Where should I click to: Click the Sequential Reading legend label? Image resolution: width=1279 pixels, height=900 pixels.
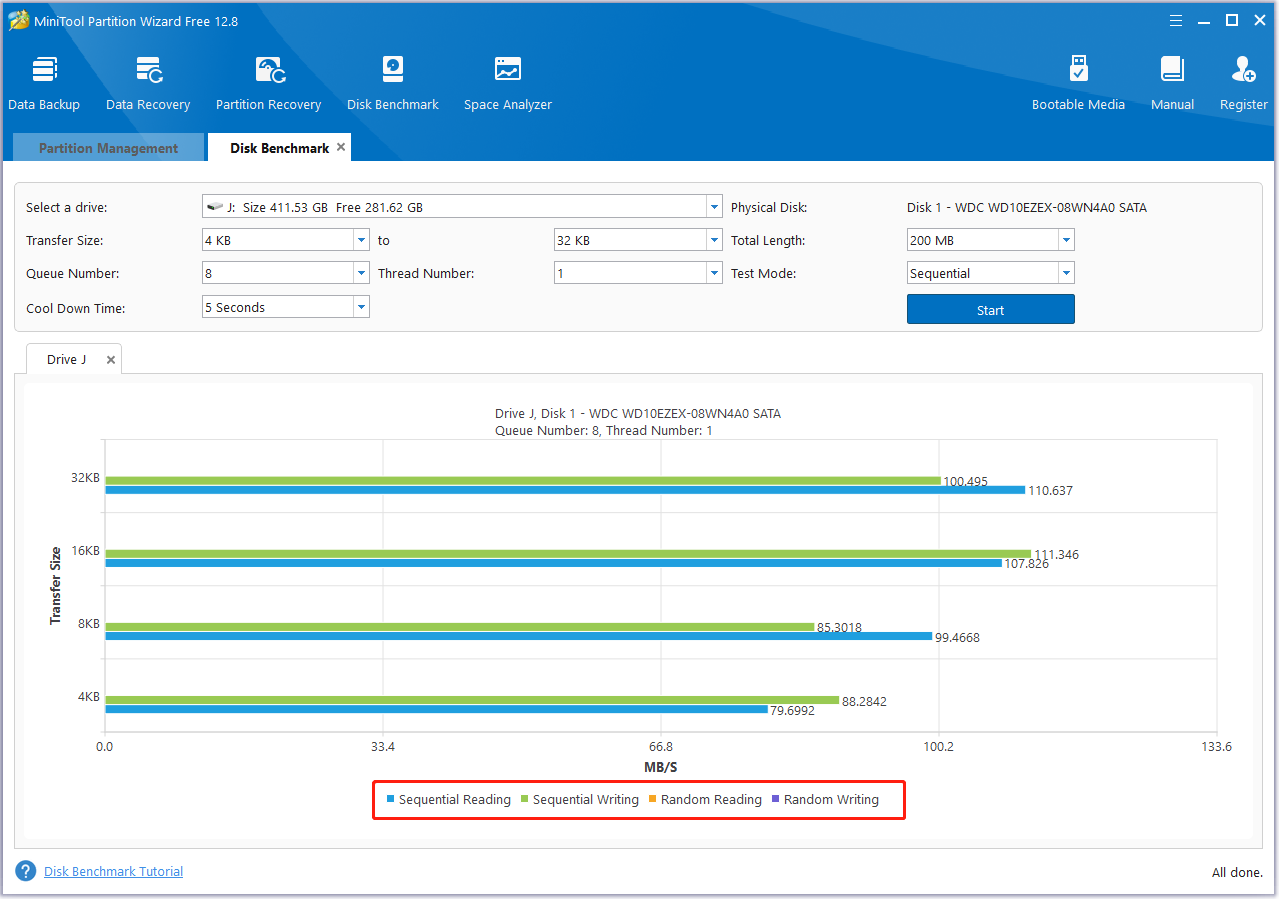click(455, 799)
